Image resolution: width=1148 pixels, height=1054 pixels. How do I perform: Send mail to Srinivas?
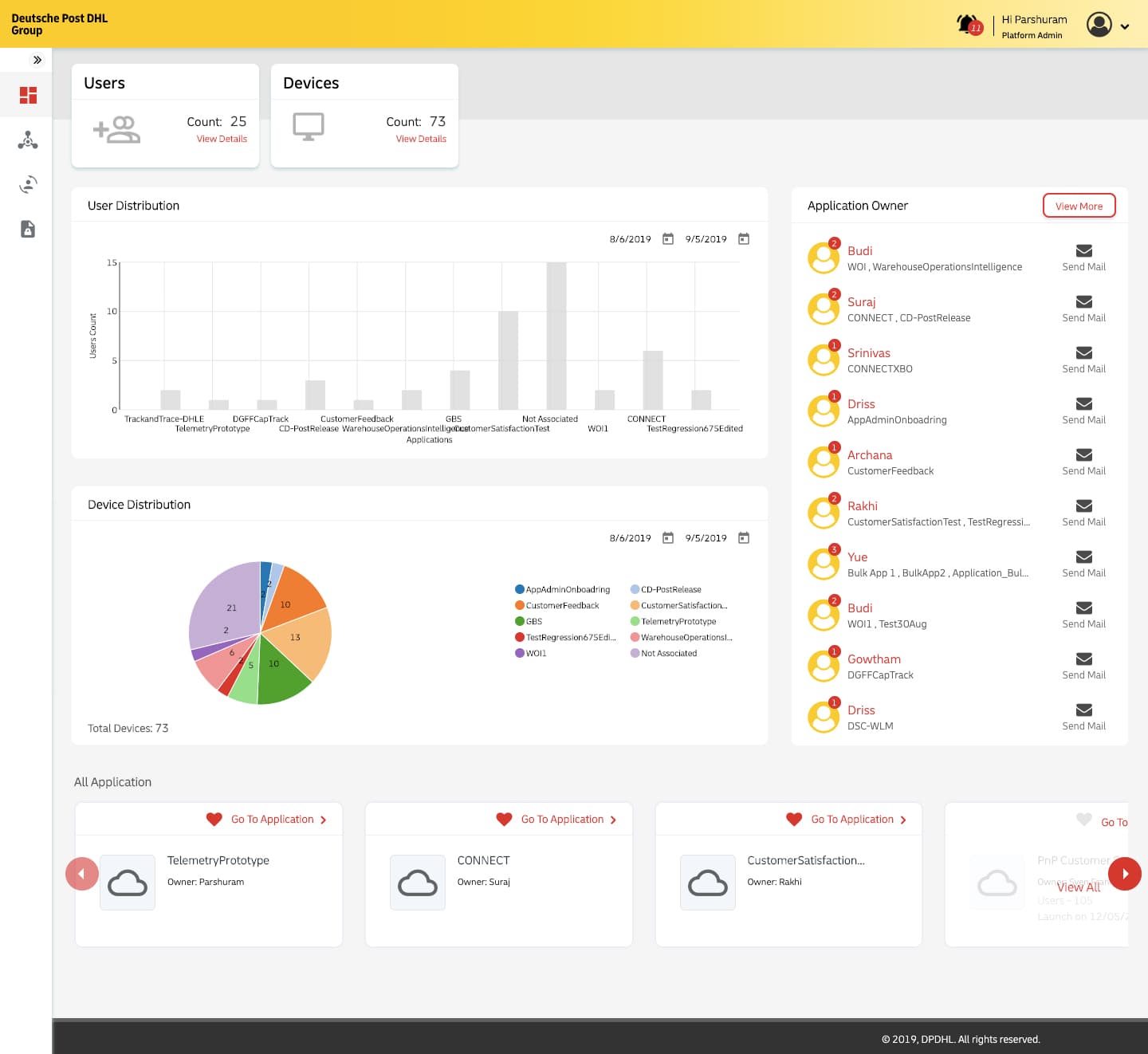pos(1083,360)
